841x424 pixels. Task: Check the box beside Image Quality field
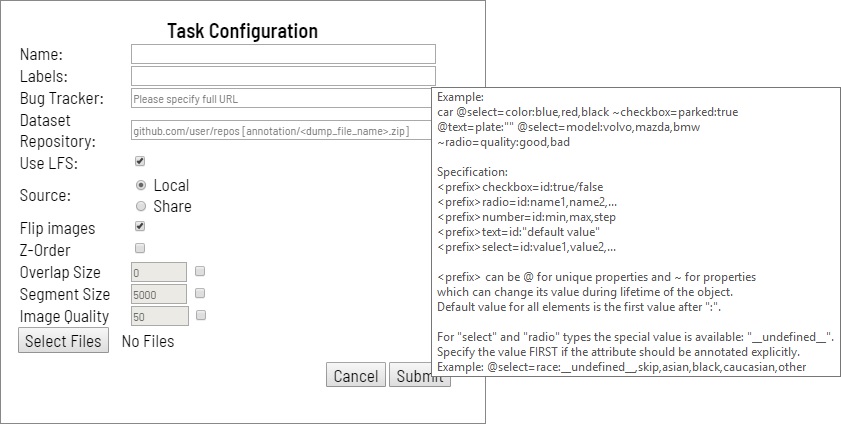pos(201,315)
